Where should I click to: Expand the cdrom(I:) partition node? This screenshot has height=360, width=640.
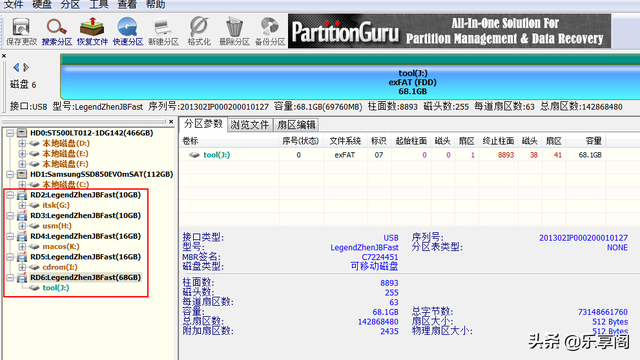pos(22,267)
